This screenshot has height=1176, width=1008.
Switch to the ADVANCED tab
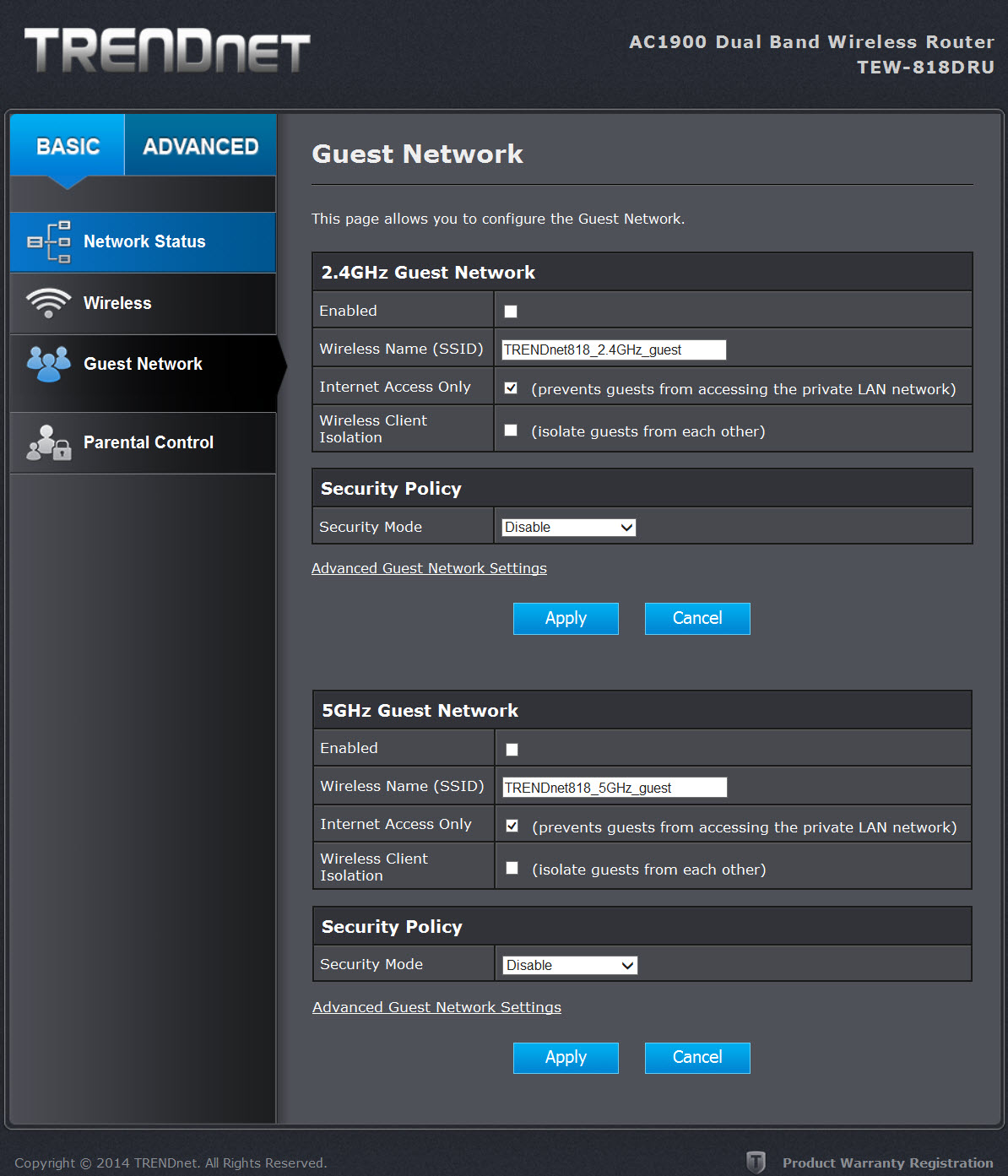point(201,146)
